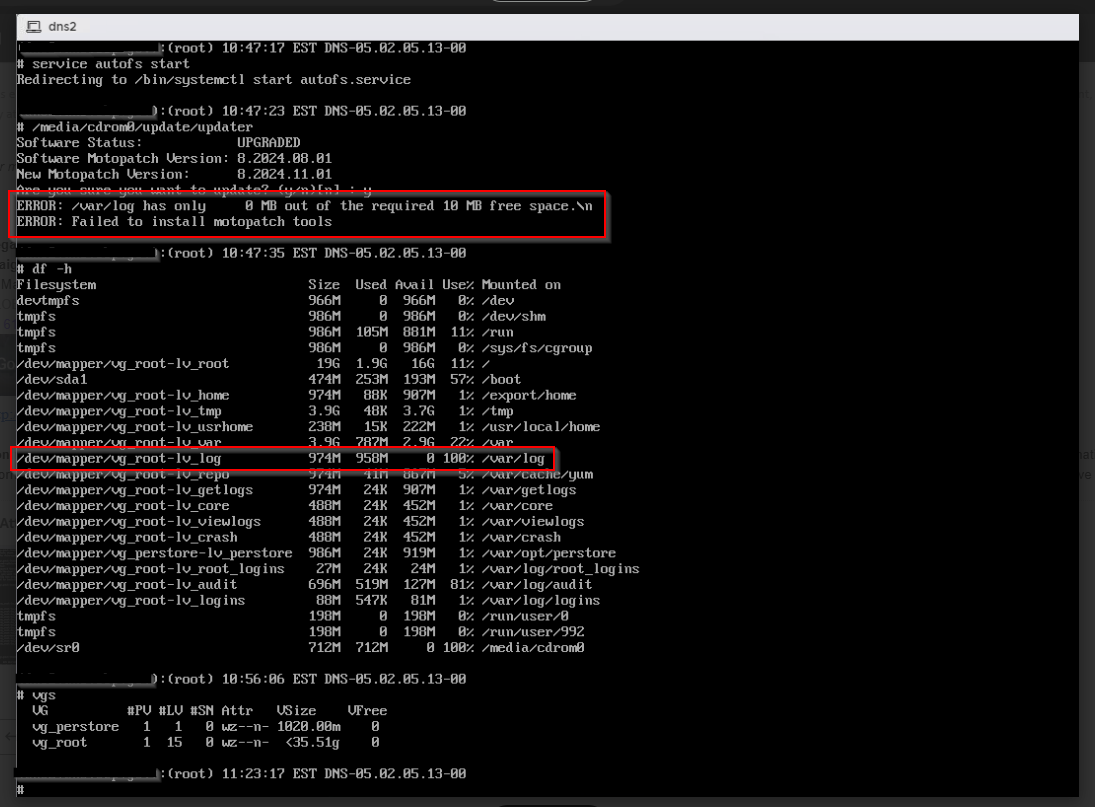Select the dns2 window title text

click(x=62, y=27)
